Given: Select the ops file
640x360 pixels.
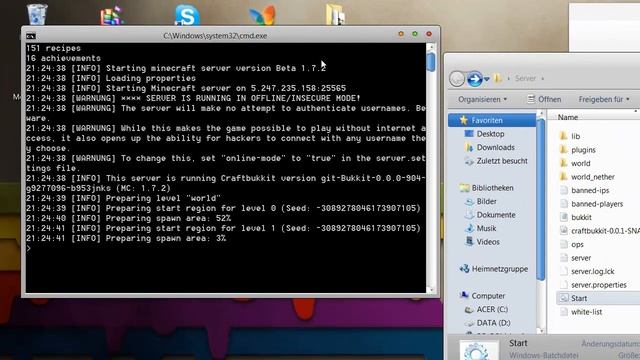Looking at the screenshot, I should [577, 244].
